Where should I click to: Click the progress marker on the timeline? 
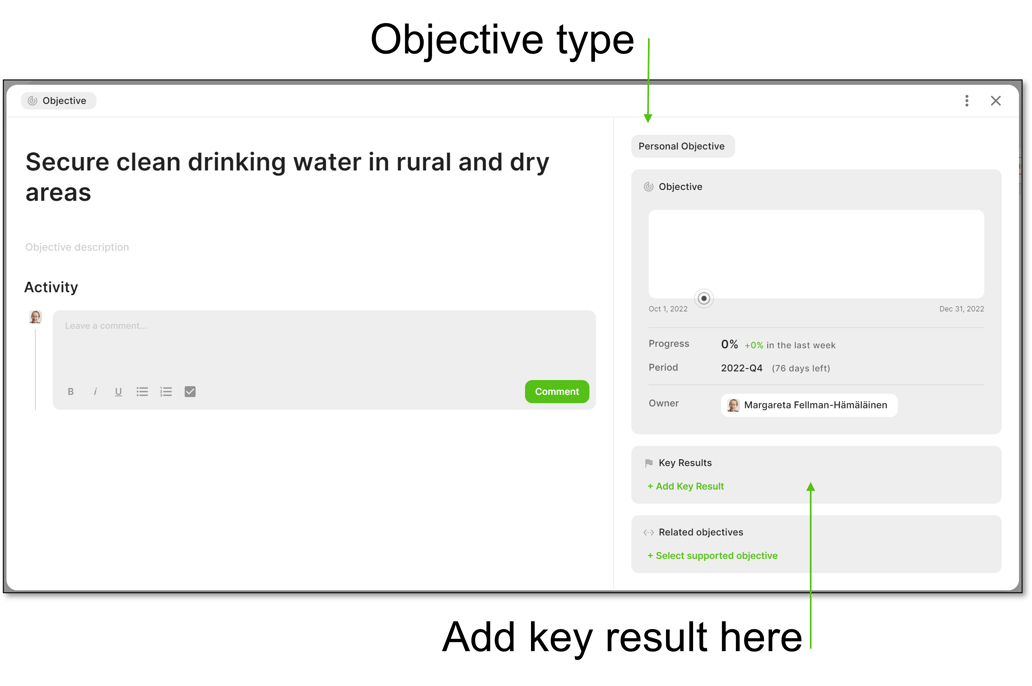[x=704, y=298]
